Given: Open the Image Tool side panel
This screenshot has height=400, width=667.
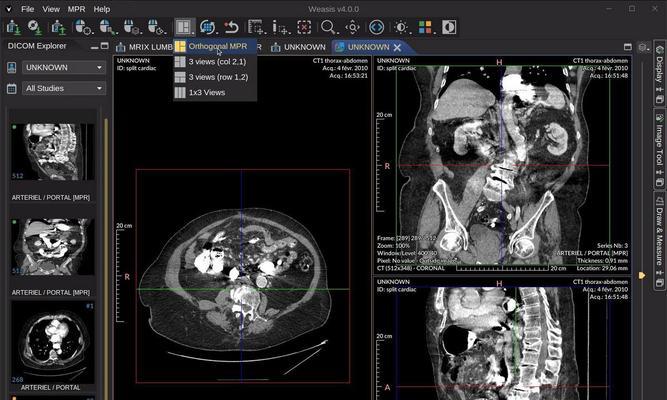Looking at the screenshot, I should pos(659,148).
